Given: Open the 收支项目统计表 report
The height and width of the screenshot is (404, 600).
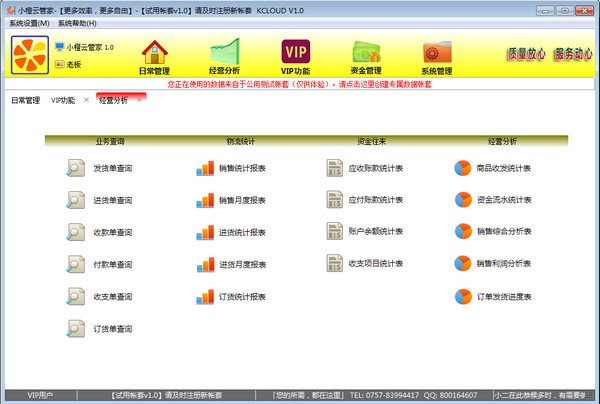Looking at the screenshot, I should click(x=375, y=263).
